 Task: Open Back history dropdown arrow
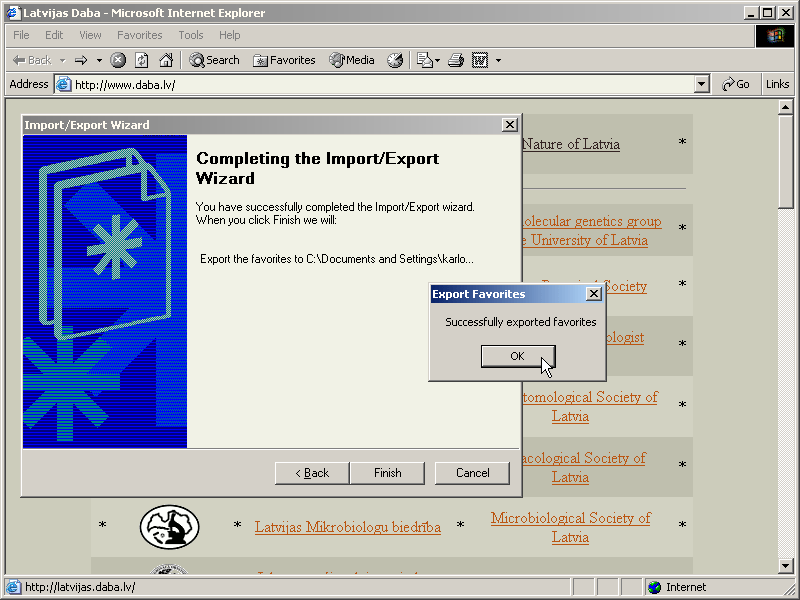[62, 60]
